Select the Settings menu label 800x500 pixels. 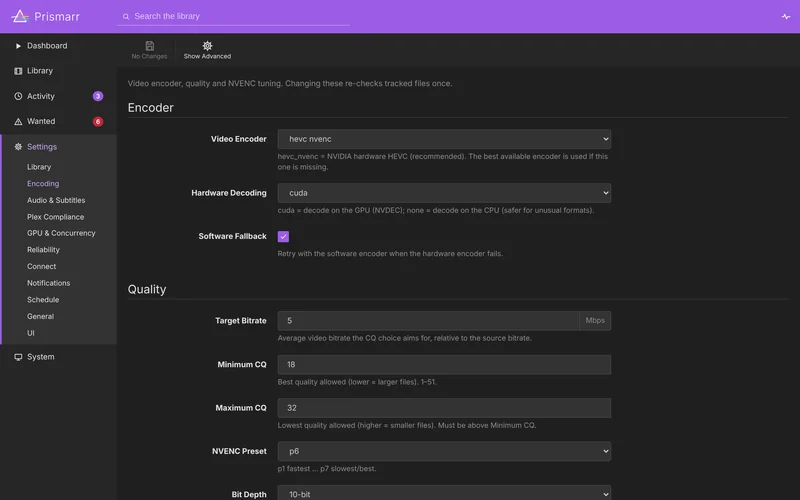tap(42, 147)
